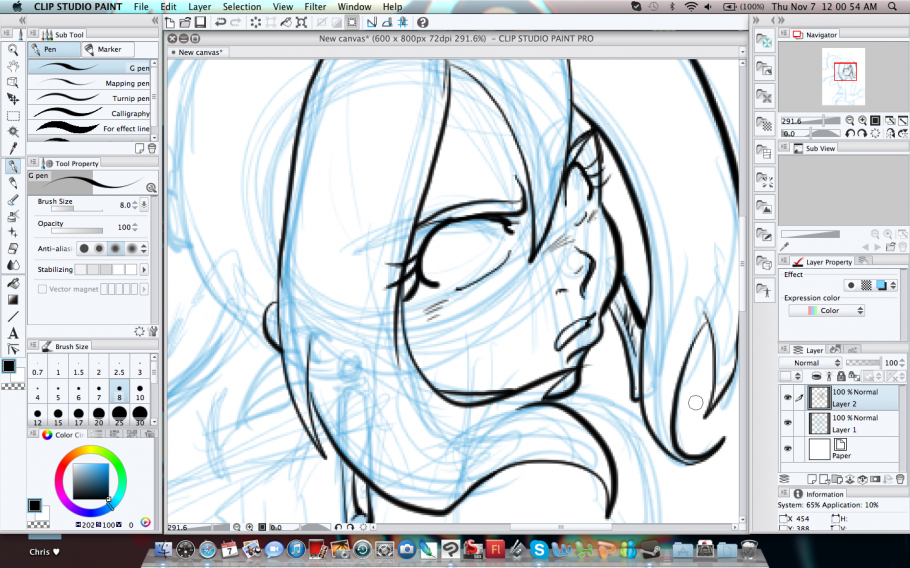Select the Text tool
This screenshot has height=568, width=910.
point(13,333)
